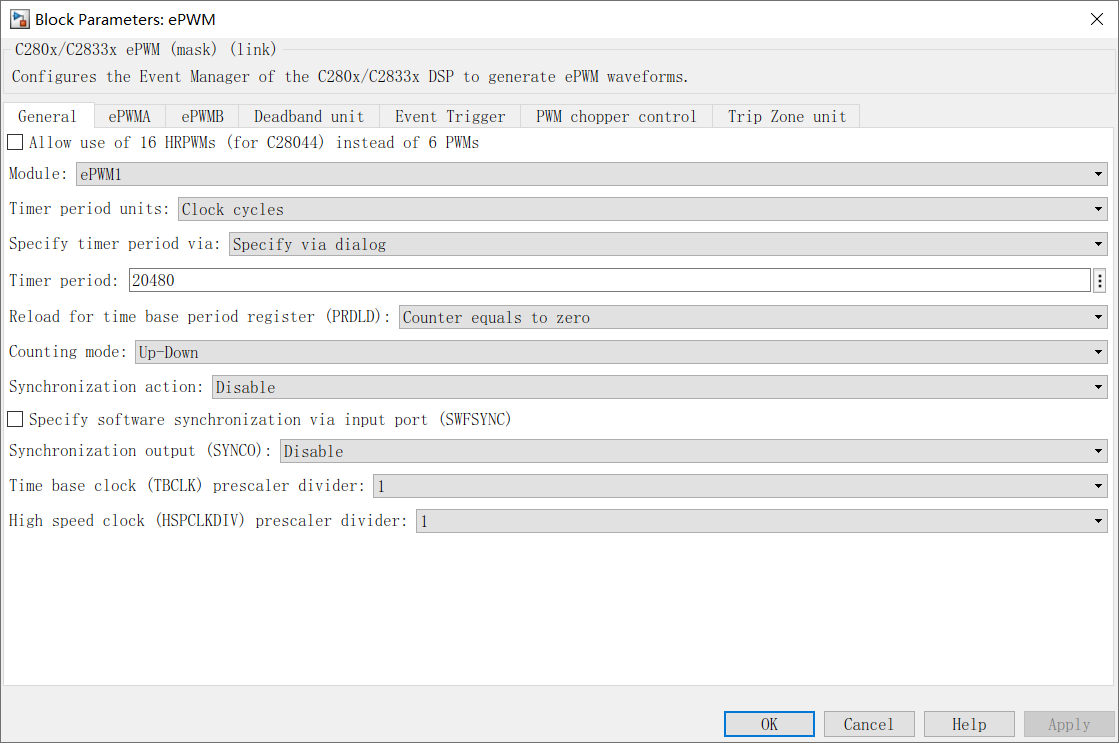
Task: Click the Timer period label
Action: (x=64, y=280)
